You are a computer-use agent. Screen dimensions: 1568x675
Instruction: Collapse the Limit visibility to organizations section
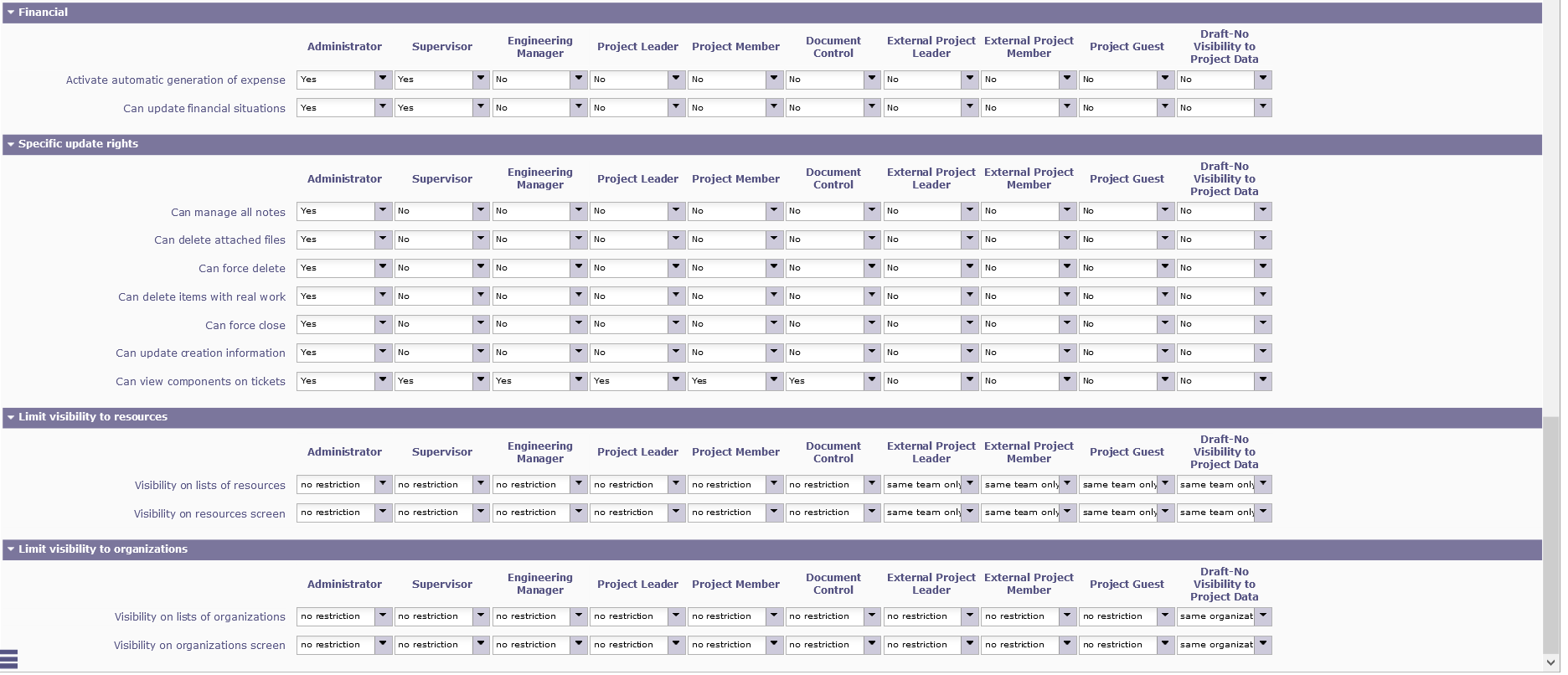[11, 549]
